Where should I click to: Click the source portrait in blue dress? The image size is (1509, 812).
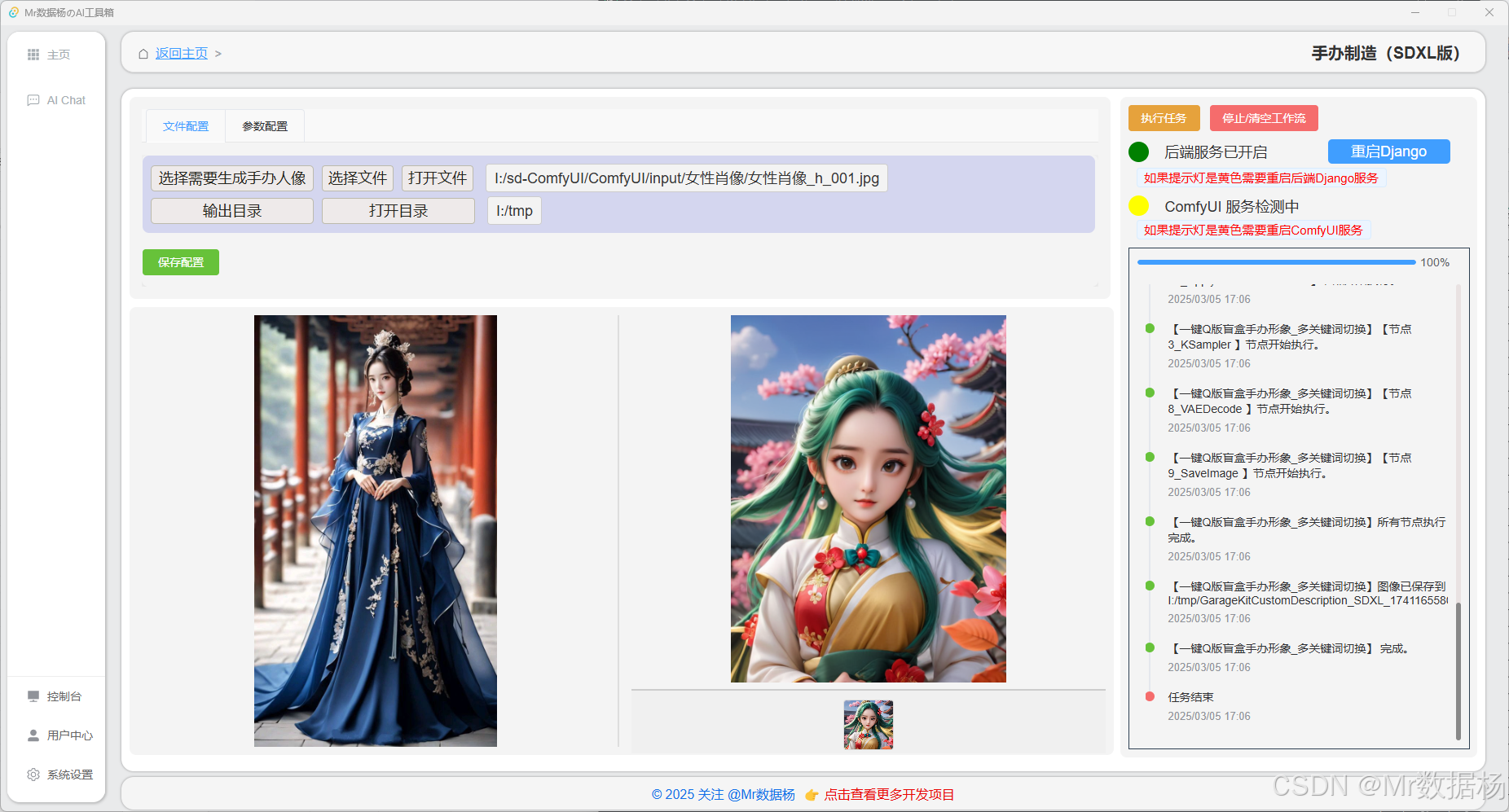376,531
